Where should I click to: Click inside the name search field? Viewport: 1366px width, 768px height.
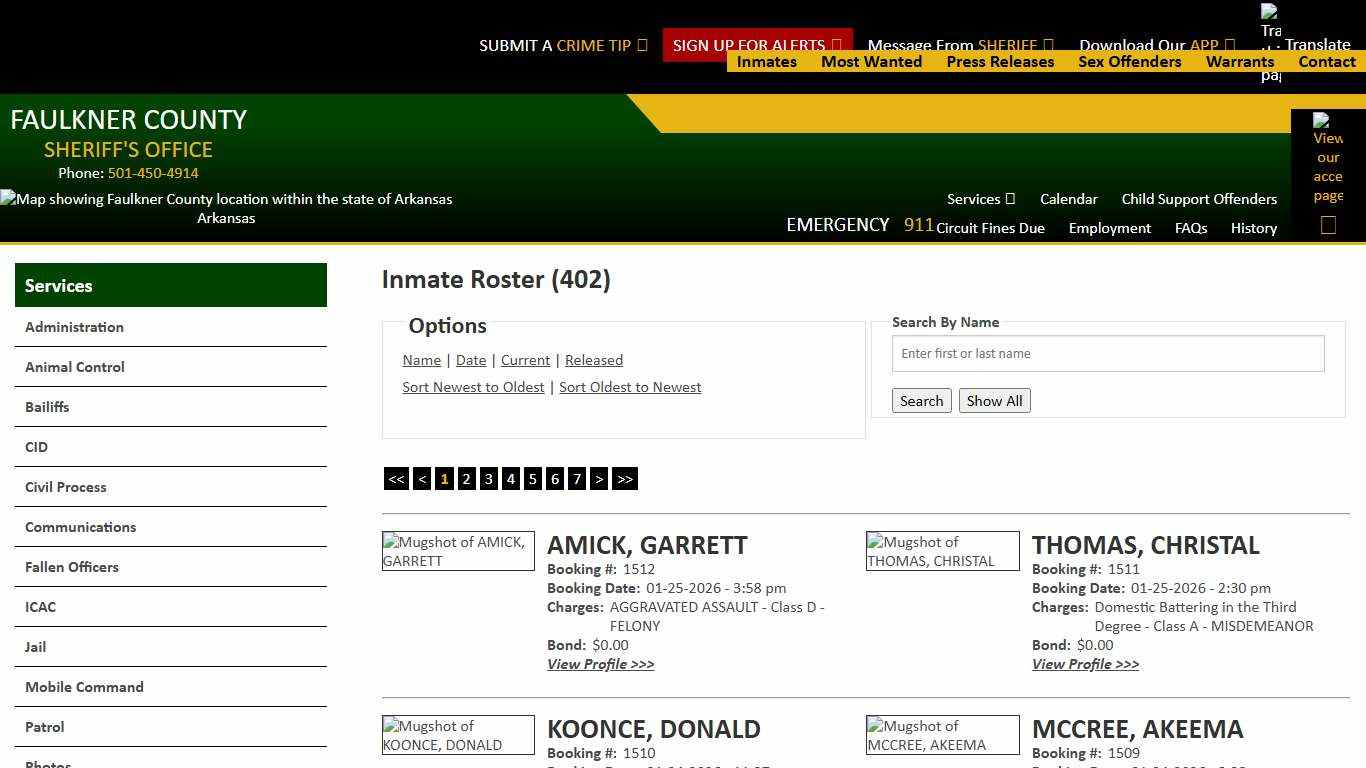[1107, 353]
